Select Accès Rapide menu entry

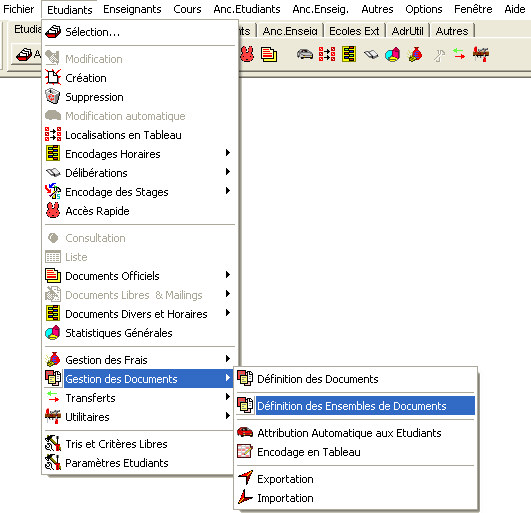pos(140,211)
